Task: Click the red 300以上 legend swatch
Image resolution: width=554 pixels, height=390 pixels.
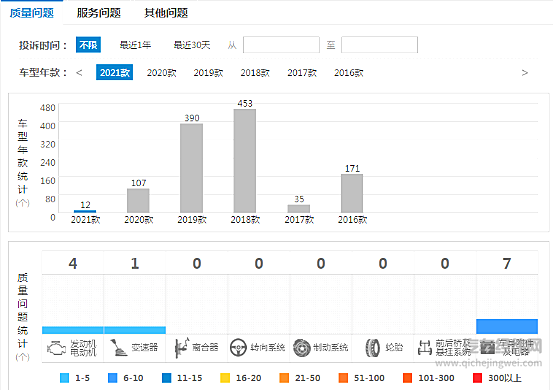Action: click(477, 378)
